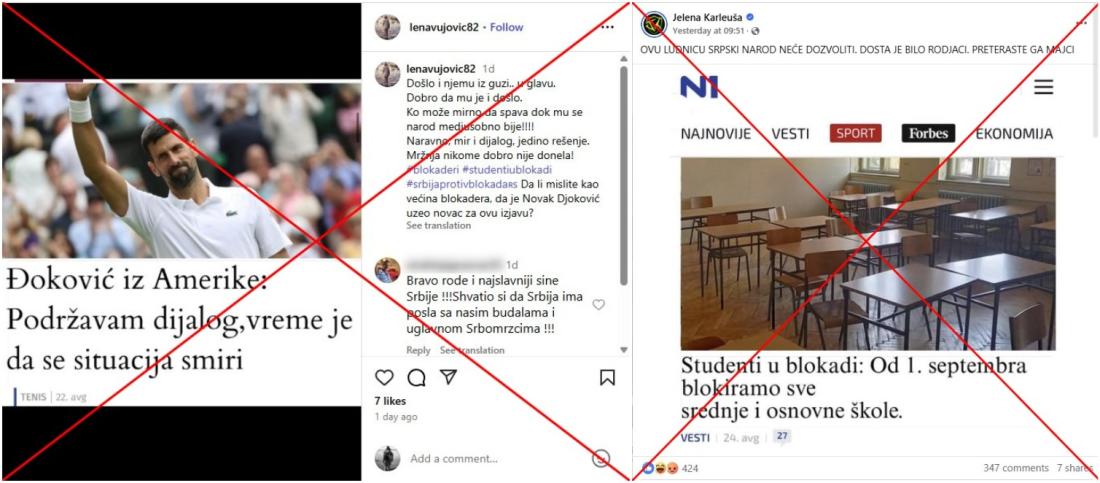
Task: Save post with bookmark icon
Action: tap(608, 378)
